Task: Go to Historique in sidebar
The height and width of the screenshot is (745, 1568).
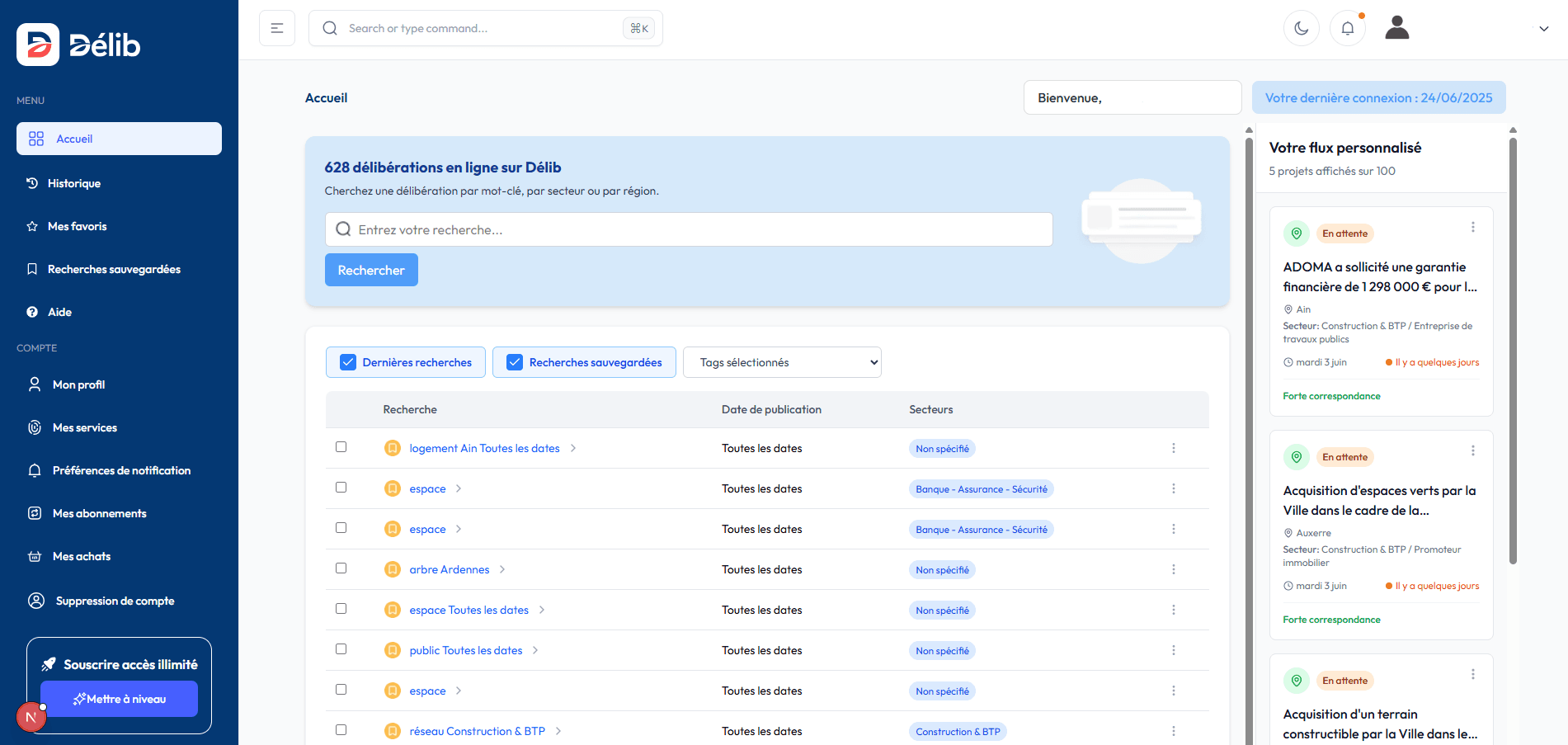Action: pyautogui.click(x=74, y=183)
